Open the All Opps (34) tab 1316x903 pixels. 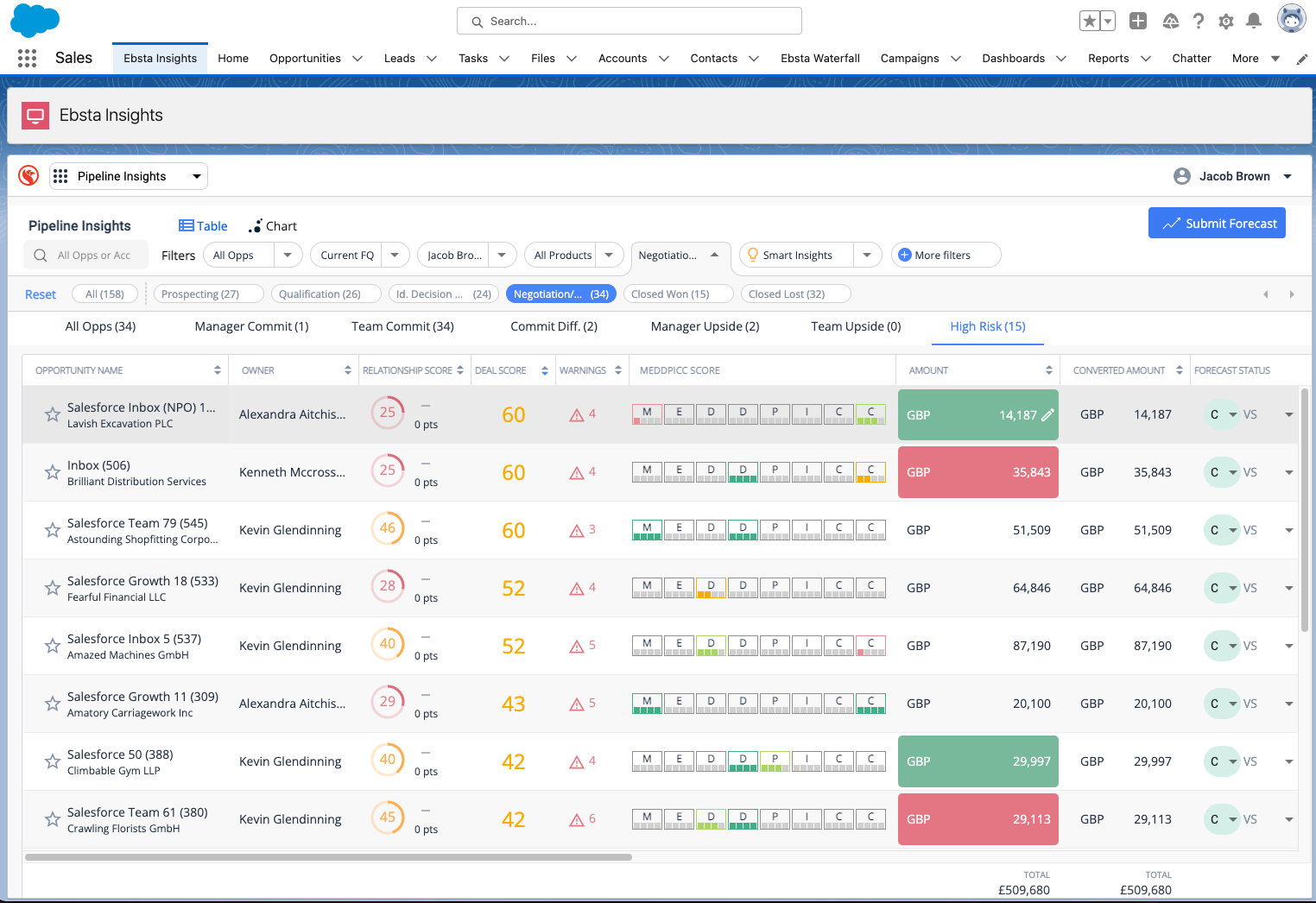[x=100, y=326]
